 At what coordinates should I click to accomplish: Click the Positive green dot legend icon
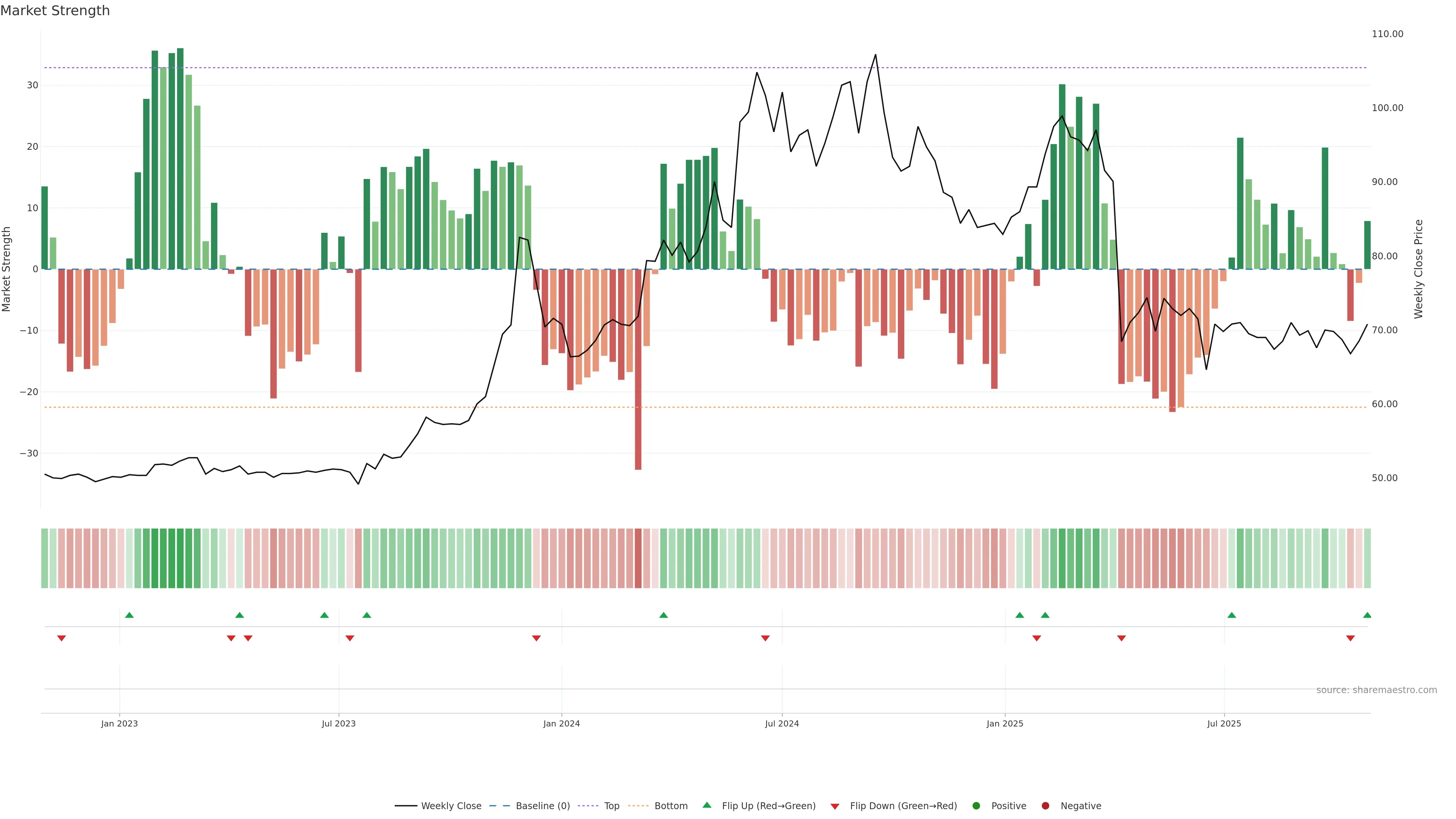976,806
